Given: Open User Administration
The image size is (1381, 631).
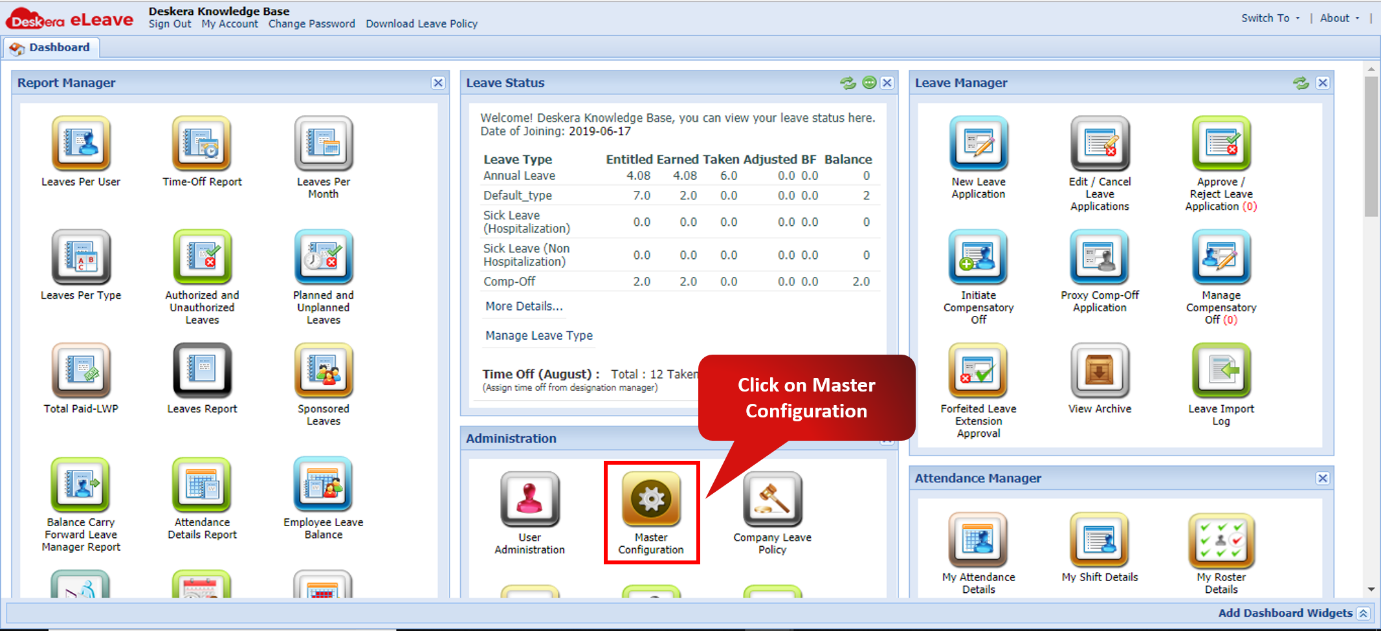Looking at the screenshot, I should point(530,500).
